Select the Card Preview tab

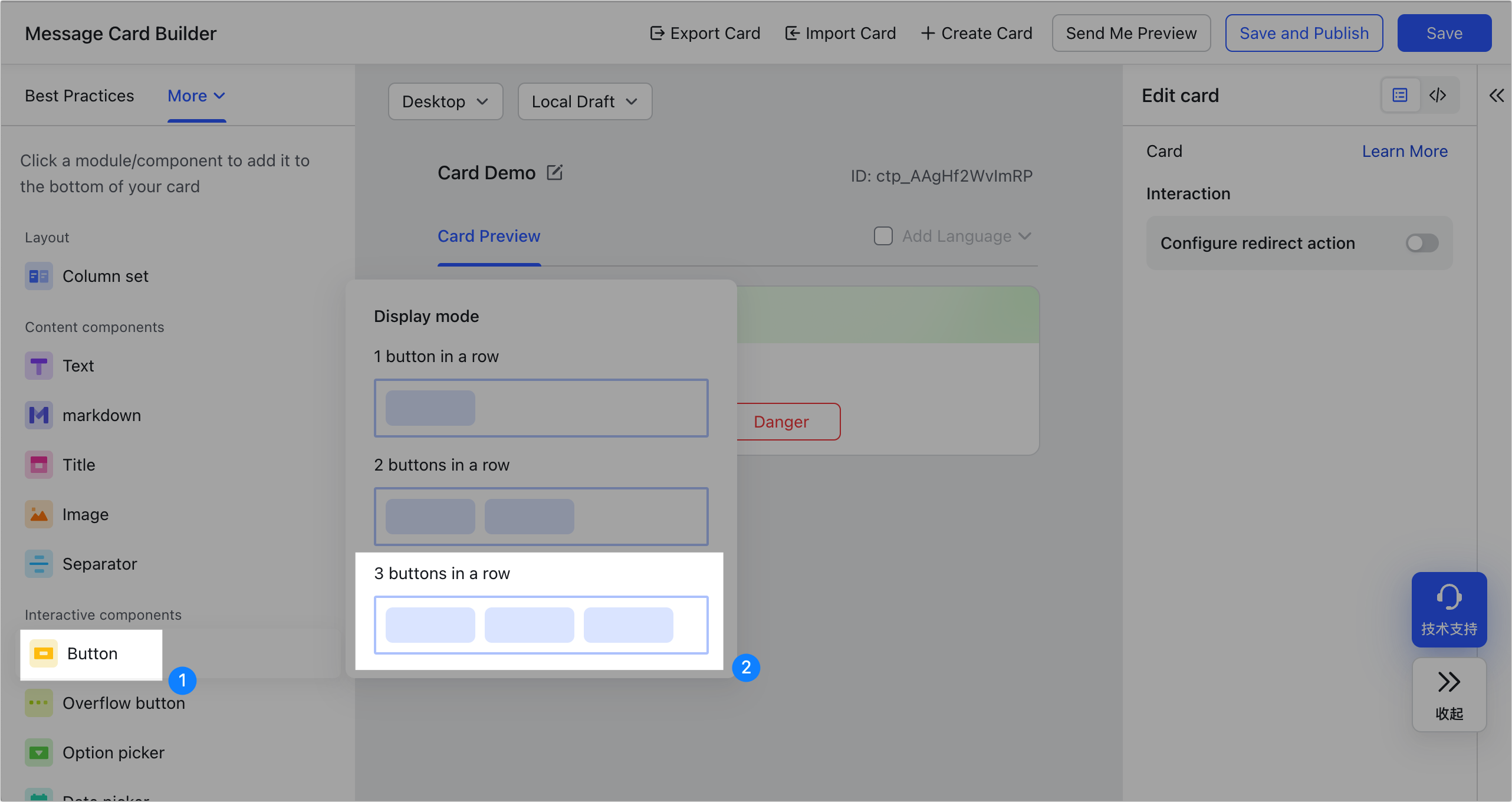click(489, 236)
